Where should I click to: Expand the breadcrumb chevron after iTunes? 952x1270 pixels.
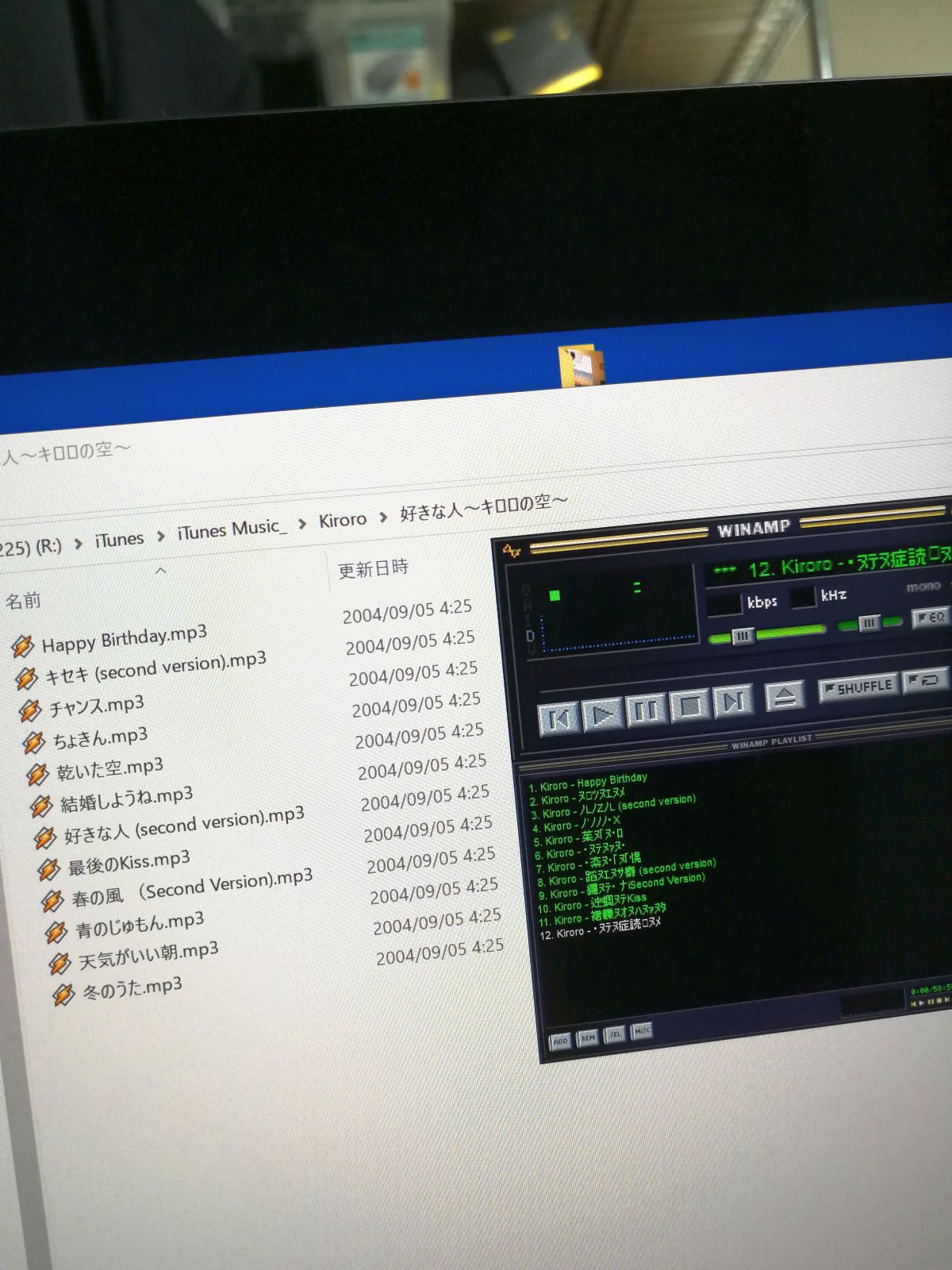pos(161,537)
